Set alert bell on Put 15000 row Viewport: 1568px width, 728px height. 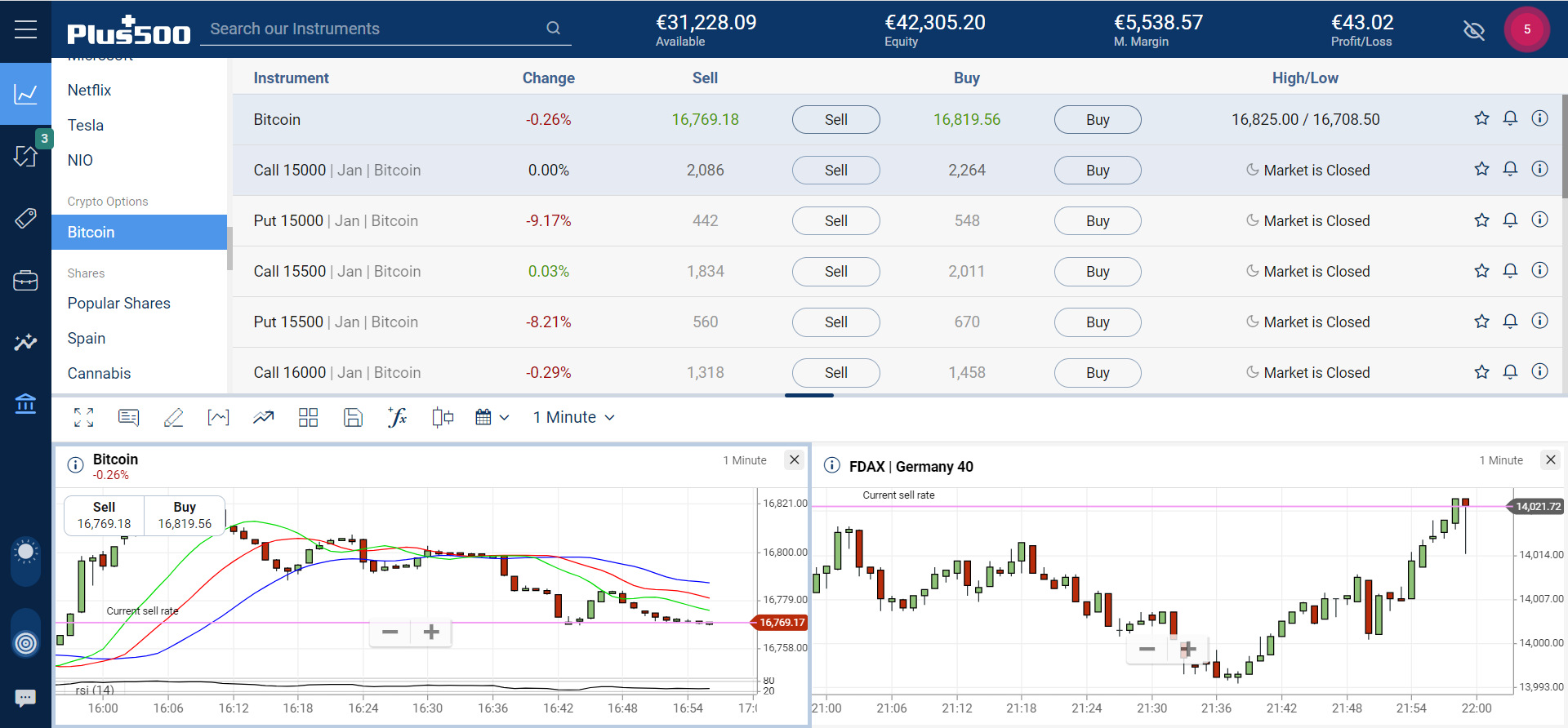pyautogui.click(x=1510, y=220)
